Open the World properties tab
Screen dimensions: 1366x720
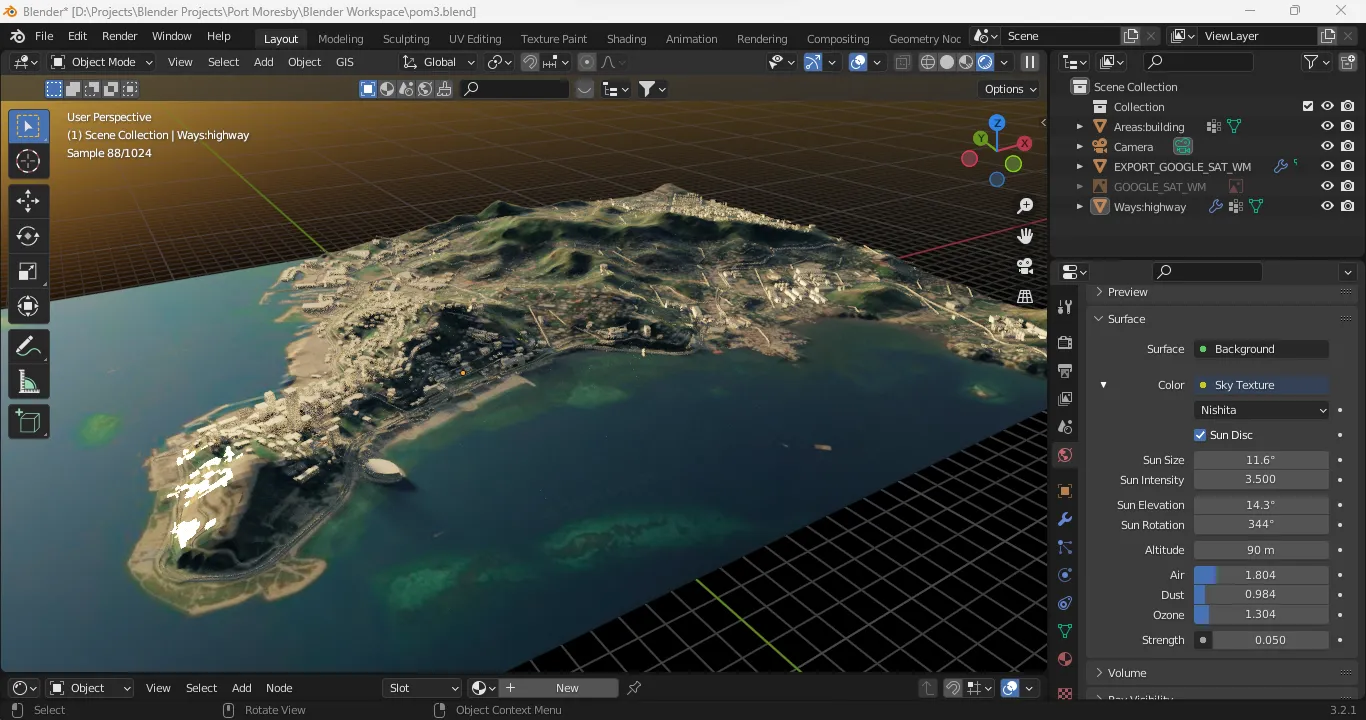[1064, 455]
